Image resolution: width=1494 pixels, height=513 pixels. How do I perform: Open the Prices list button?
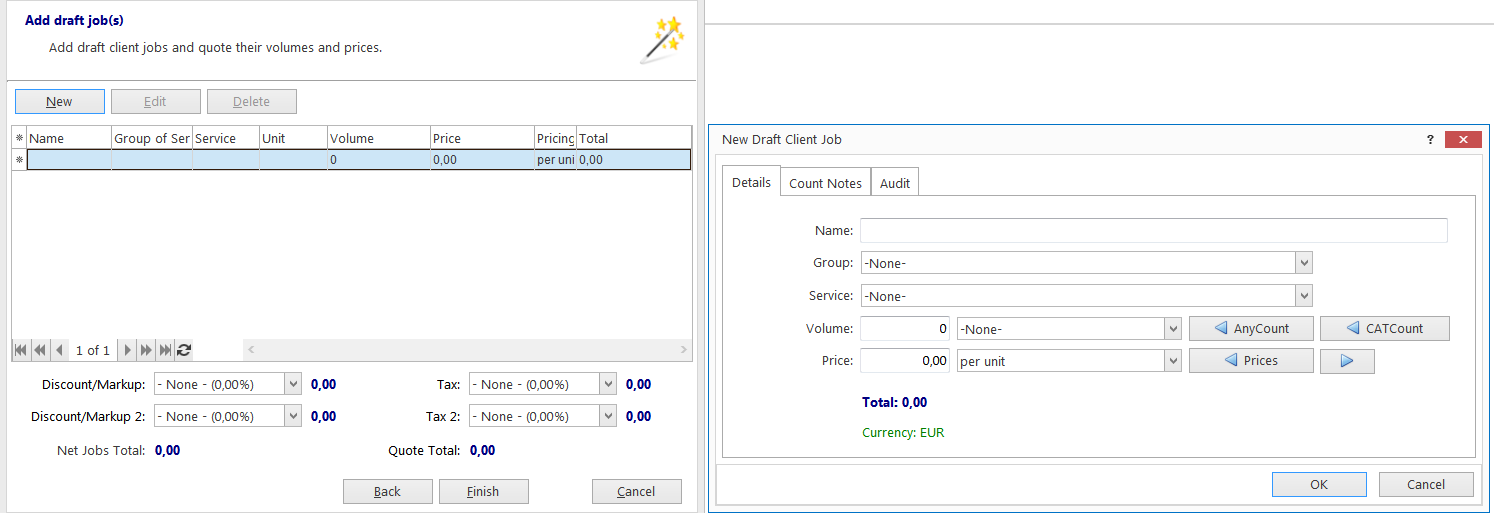(1251, 361)
